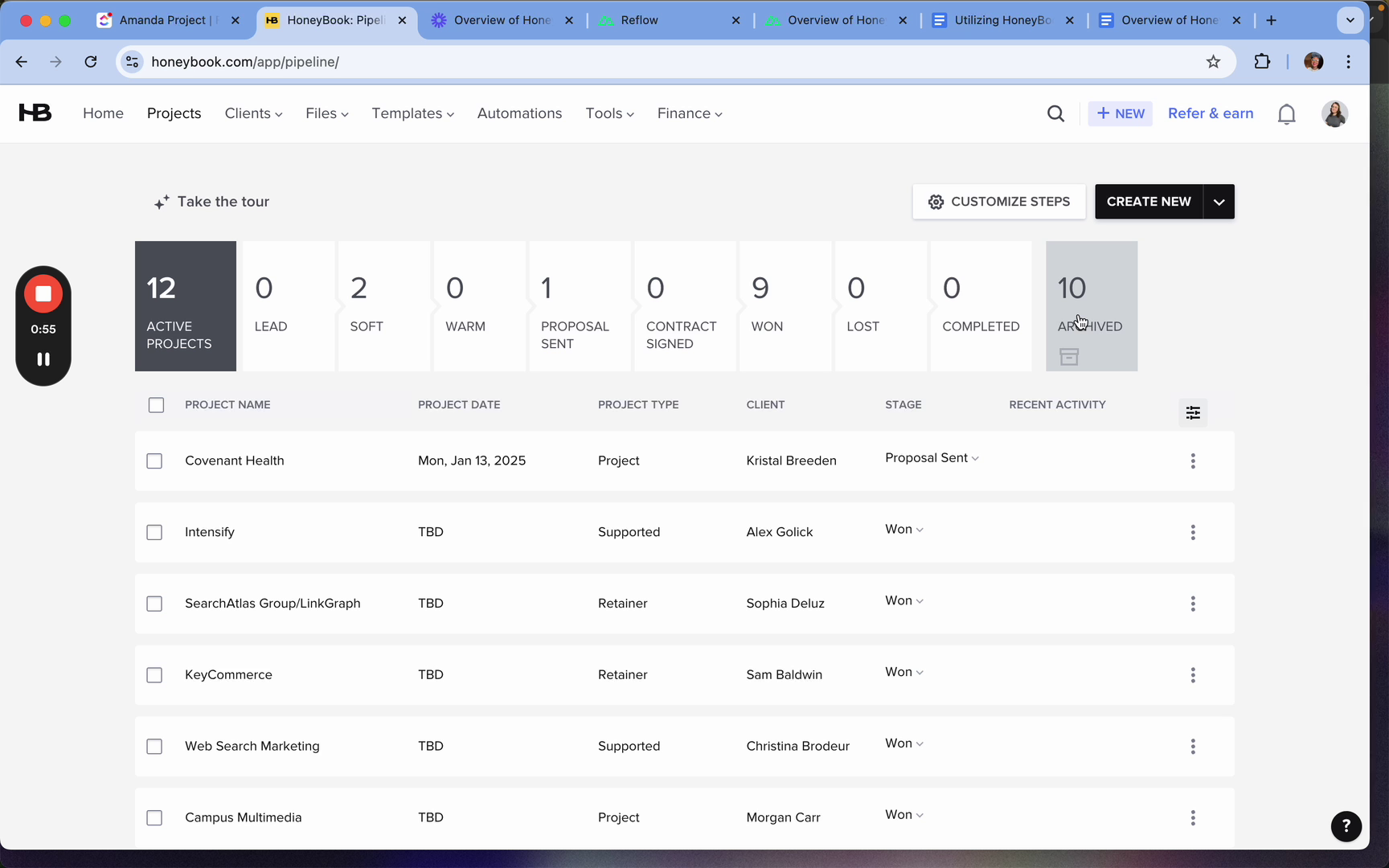Open notifications bell icon
Viewport: 1389px width, 868px height.
pyautogui.click(x=1286, y=114)
